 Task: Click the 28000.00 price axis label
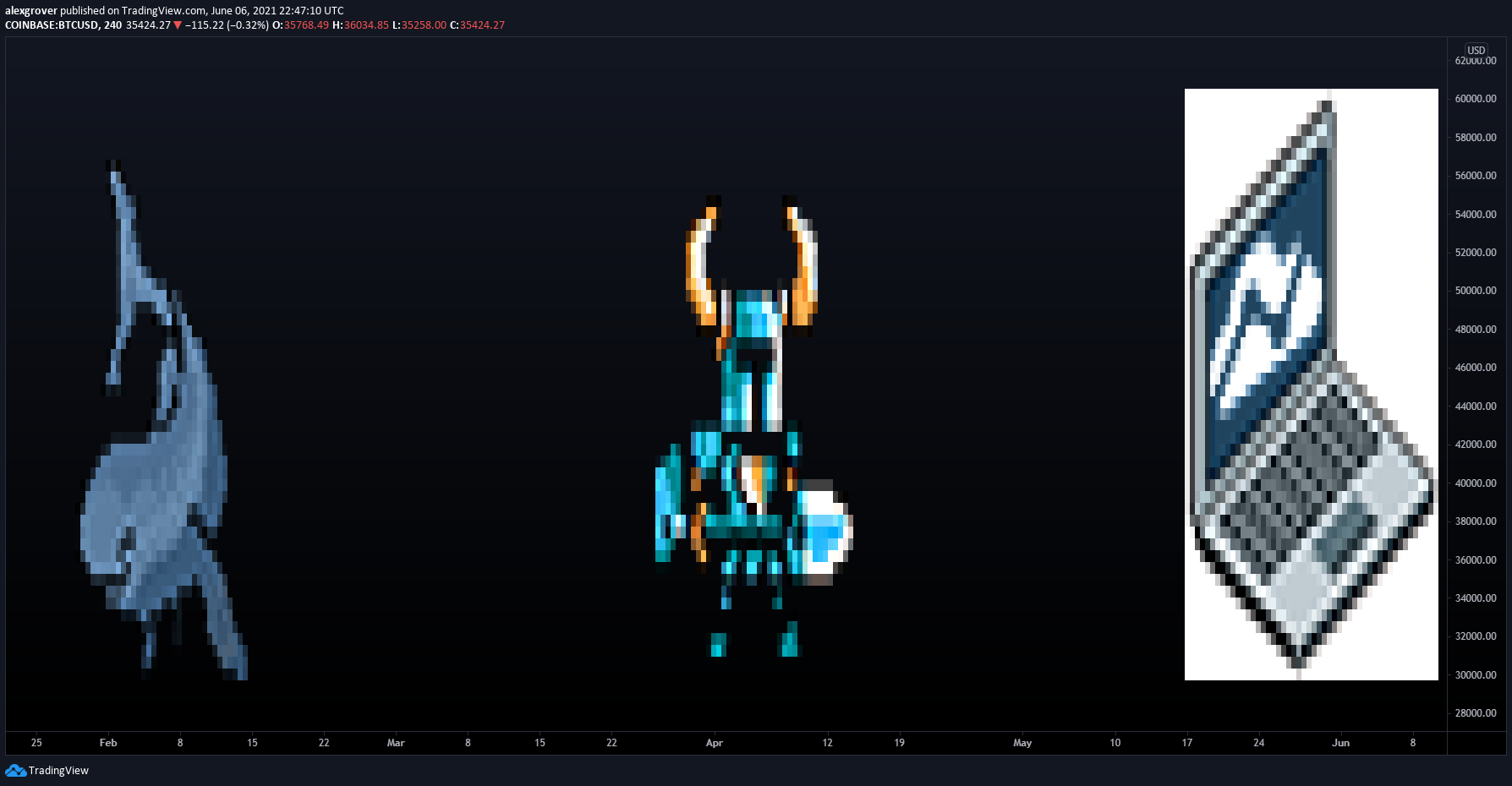[x=1476, y=713]
